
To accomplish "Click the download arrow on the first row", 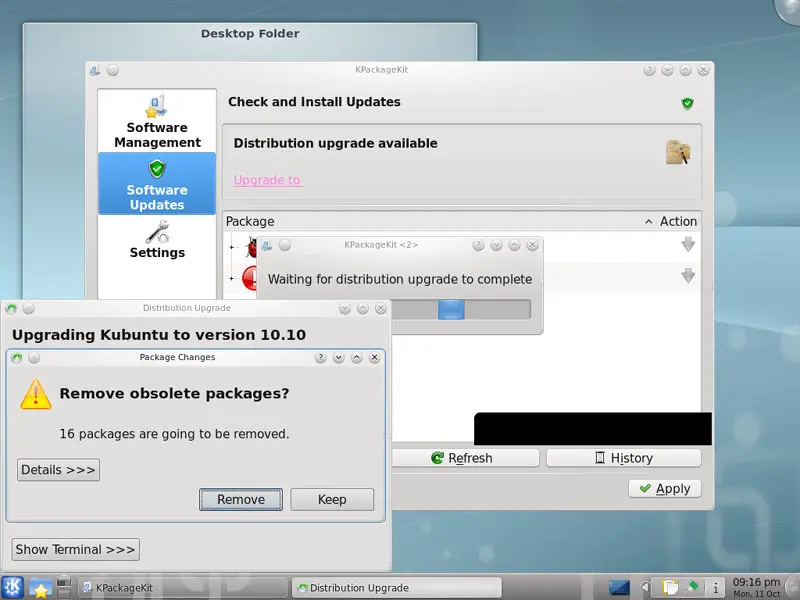I will (688, 244).
